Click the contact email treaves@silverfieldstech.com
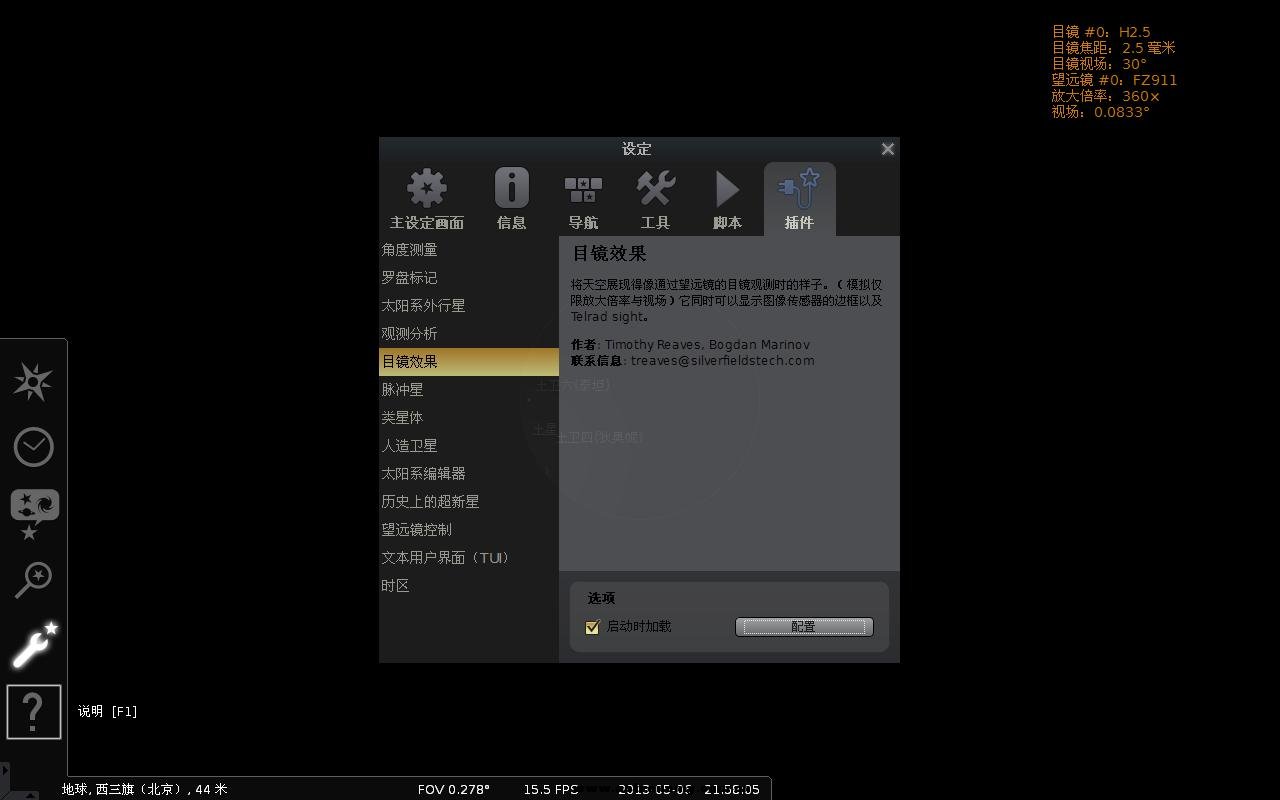Screen dimensions: 1280x800 pyautogui.click(x=722, y=361)
